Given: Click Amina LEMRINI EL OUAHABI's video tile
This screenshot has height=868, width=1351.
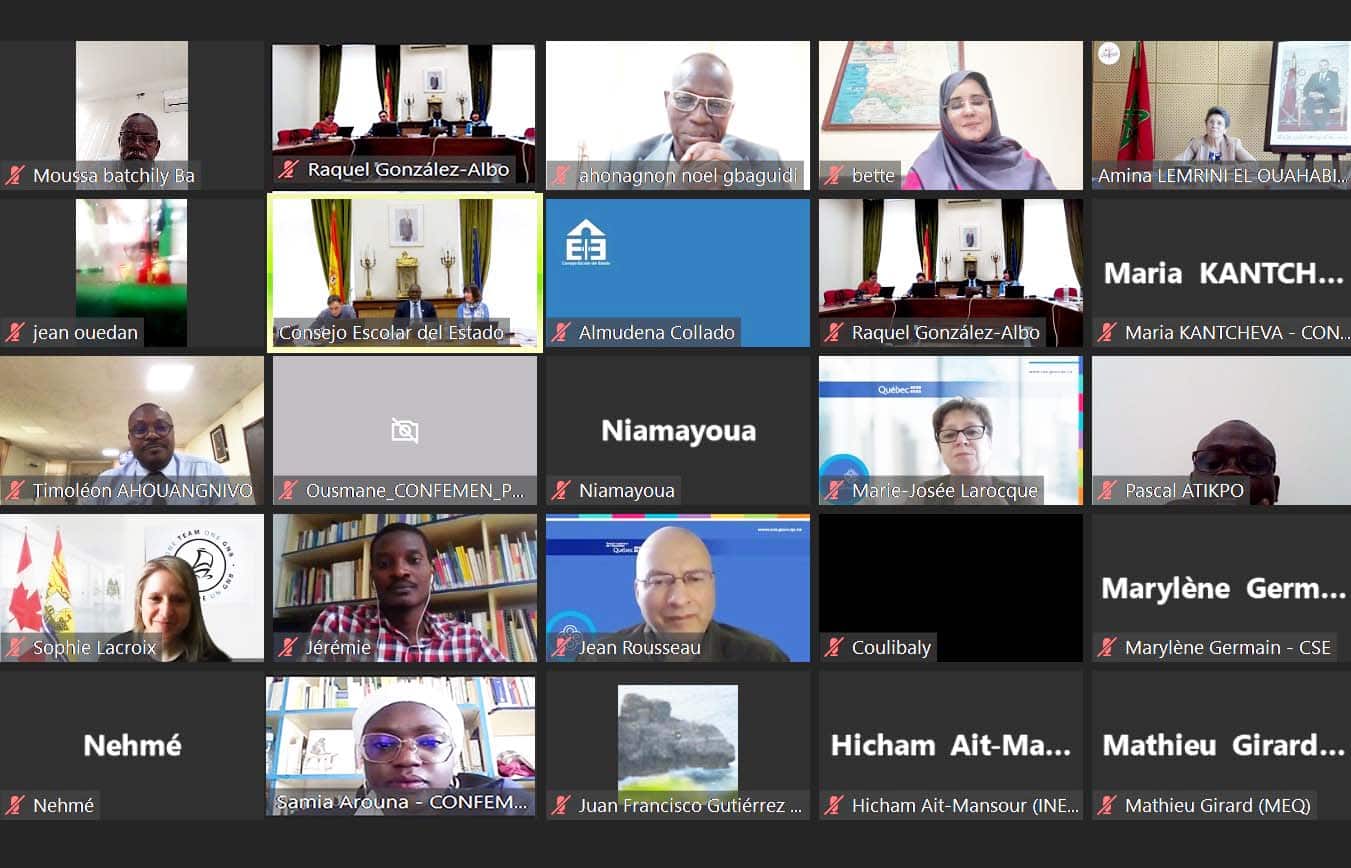Looking at the screenshot, I should [1221, 115].
